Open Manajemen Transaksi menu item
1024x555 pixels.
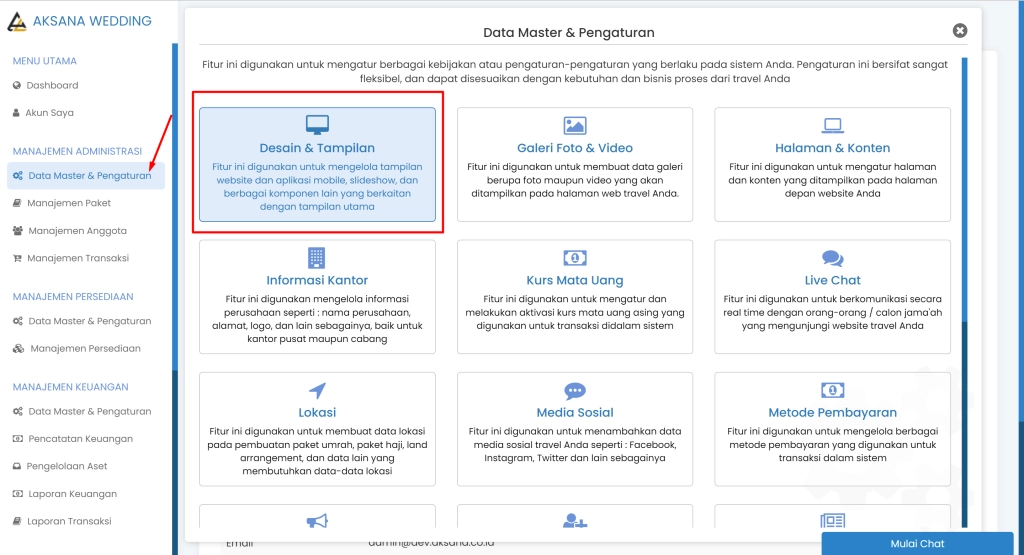(x=78, y=258)
